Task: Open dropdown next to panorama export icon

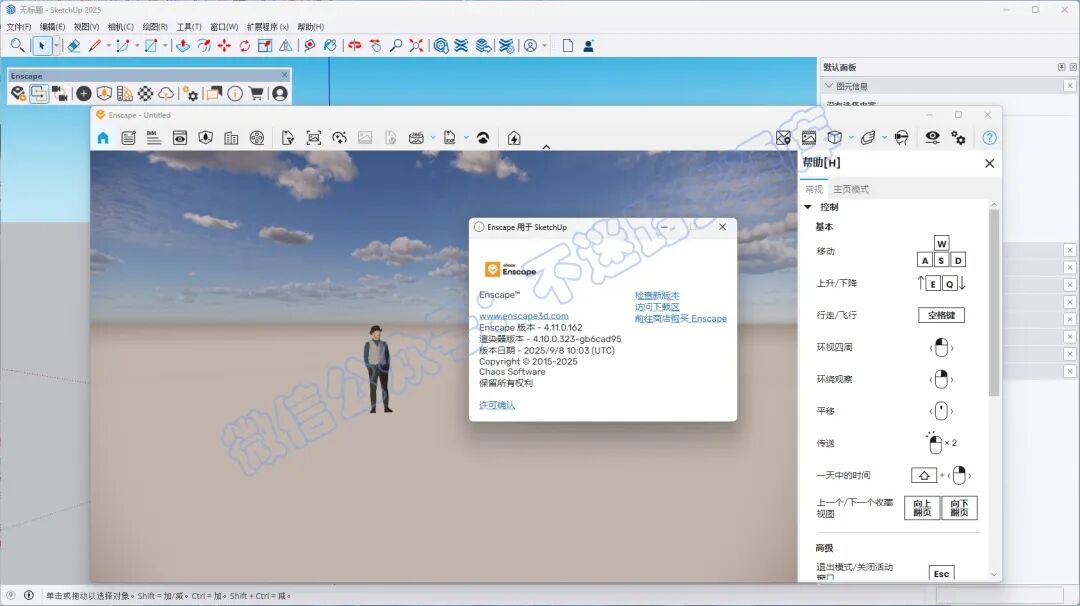Action: pyautogui.click(x=433, y=138)
